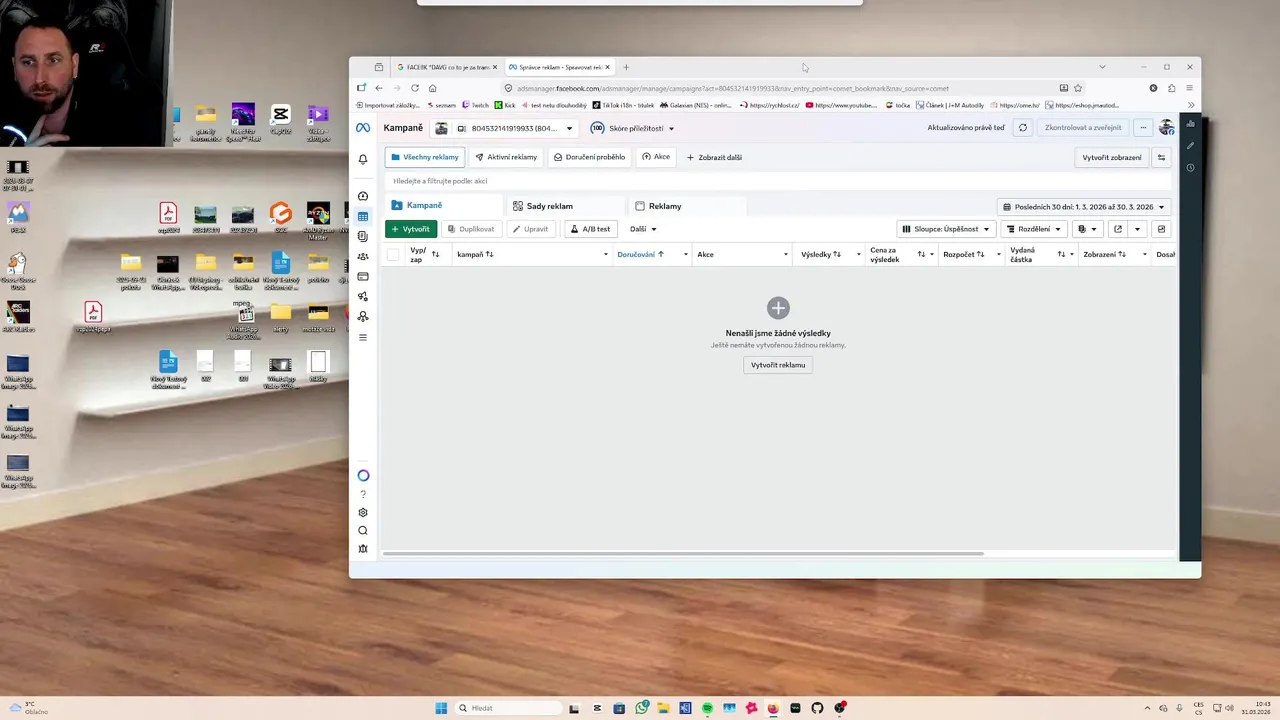Bookmark this page with the star icon
1280x720 pixels.
point(1077,88)
